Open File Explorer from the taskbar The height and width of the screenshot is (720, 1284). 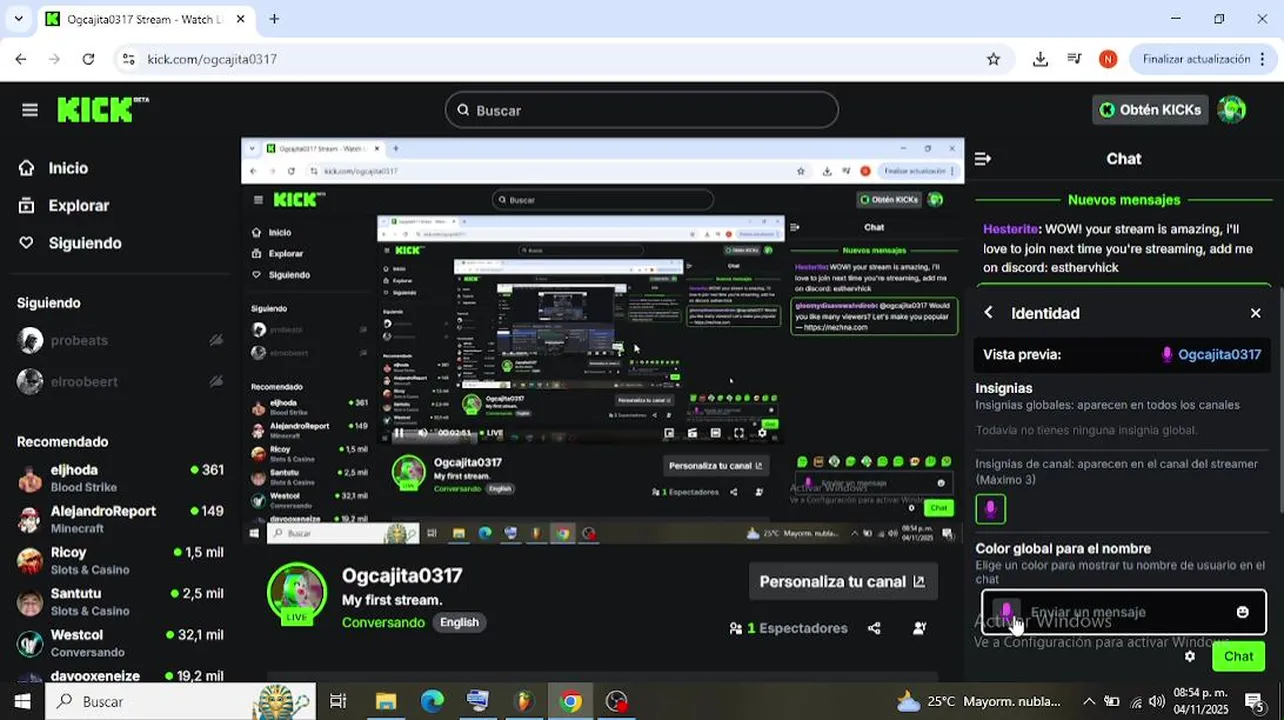click(386, 701)
